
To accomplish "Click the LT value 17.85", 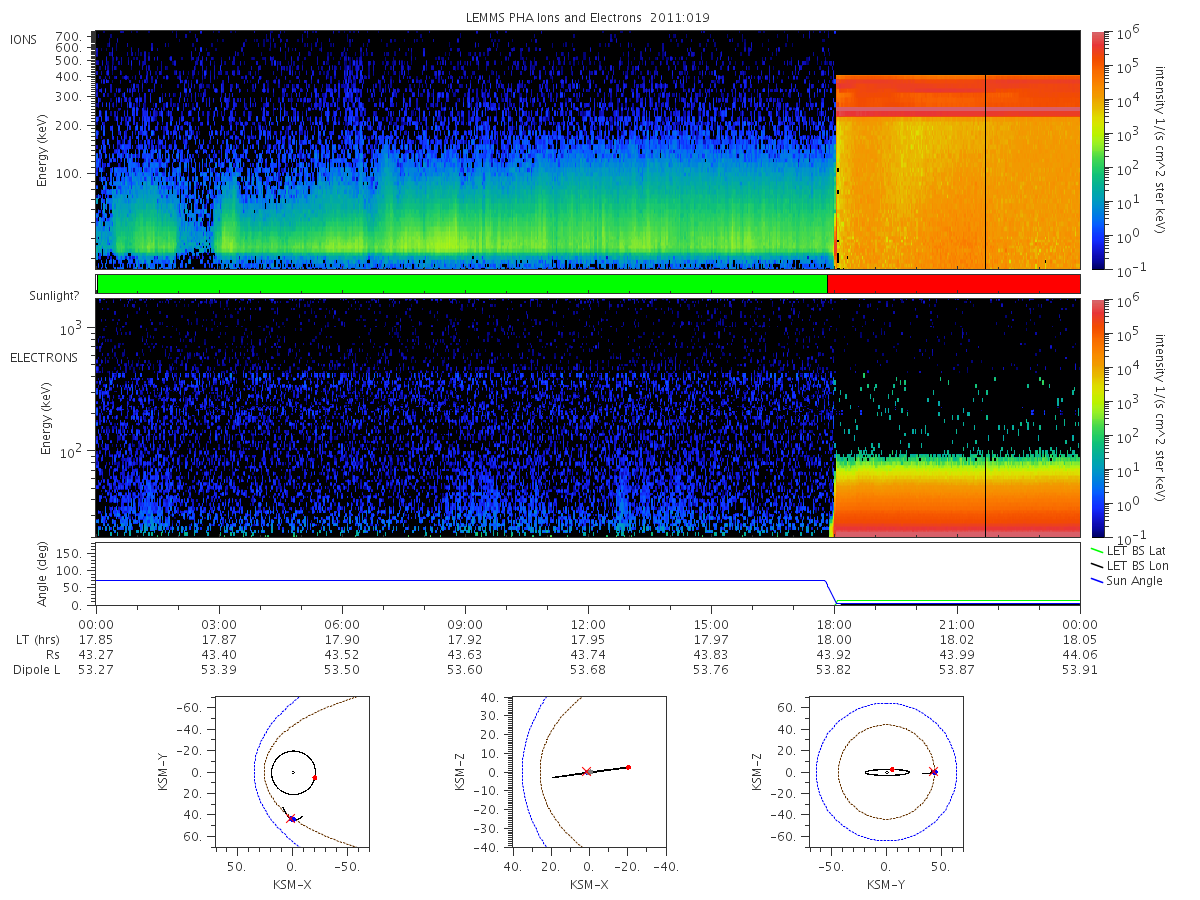I will tap(96, 639).
